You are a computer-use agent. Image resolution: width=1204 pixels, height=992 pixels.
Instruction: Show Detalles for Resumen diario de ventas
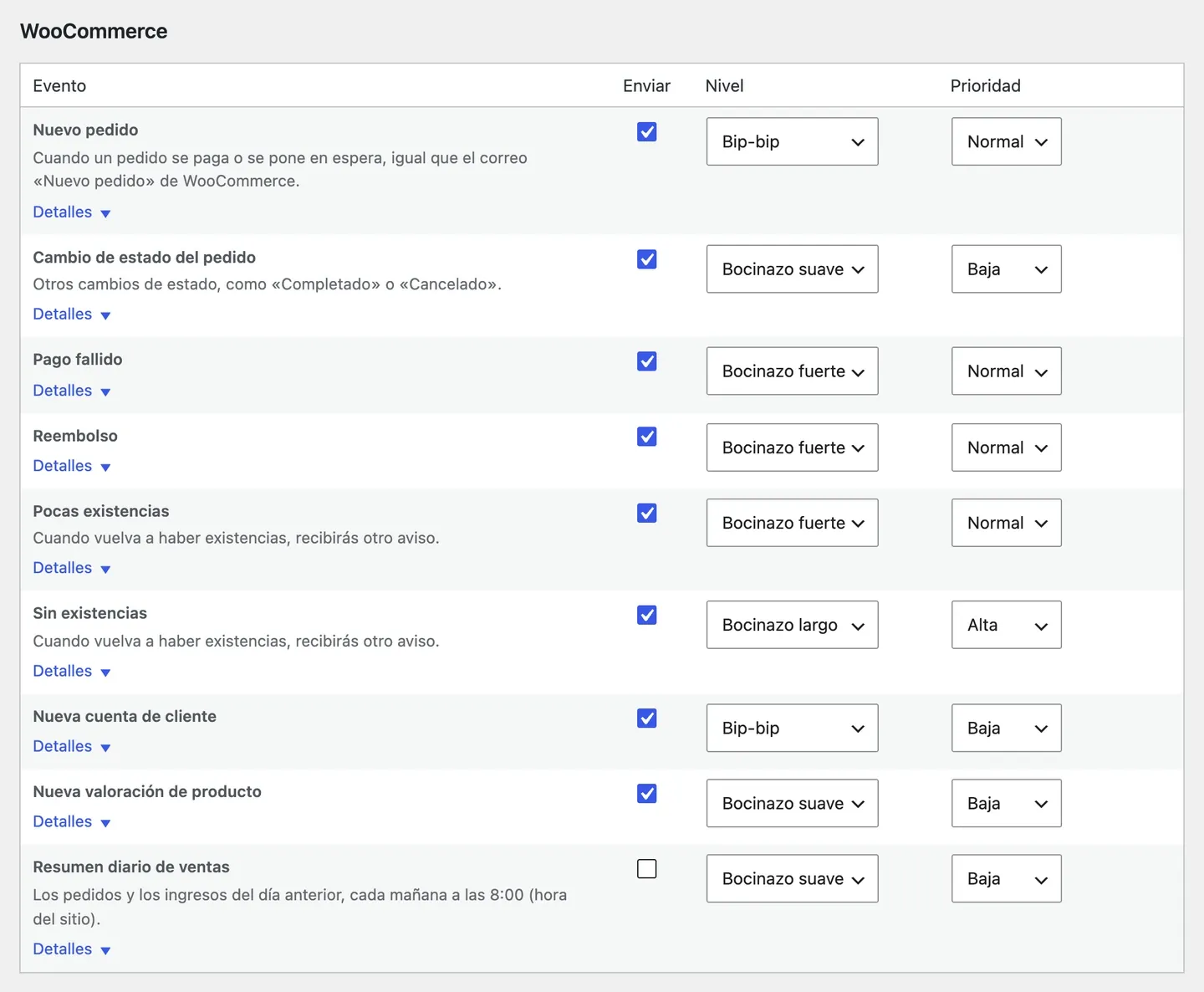(x=72, y=949)
